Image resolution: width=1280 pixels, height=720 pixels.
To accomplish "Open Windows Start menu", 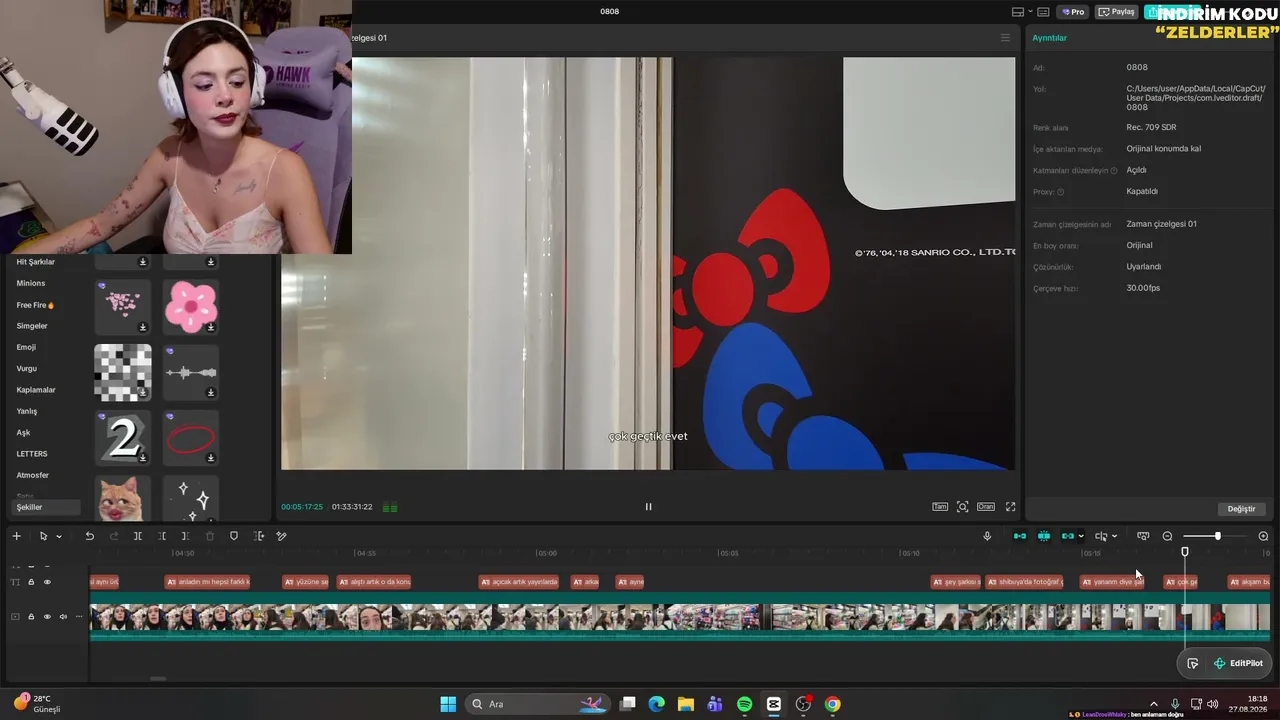I will 448,704.
